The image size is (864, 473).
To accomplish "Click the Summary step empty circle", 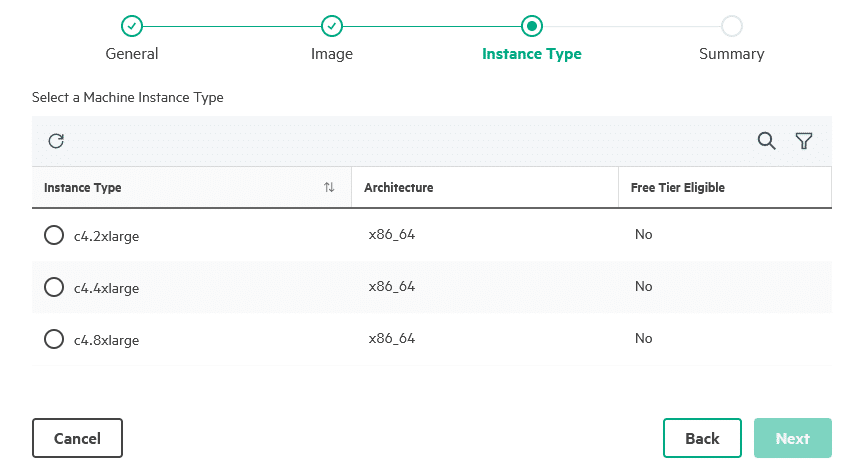I will tap(732, 26).
